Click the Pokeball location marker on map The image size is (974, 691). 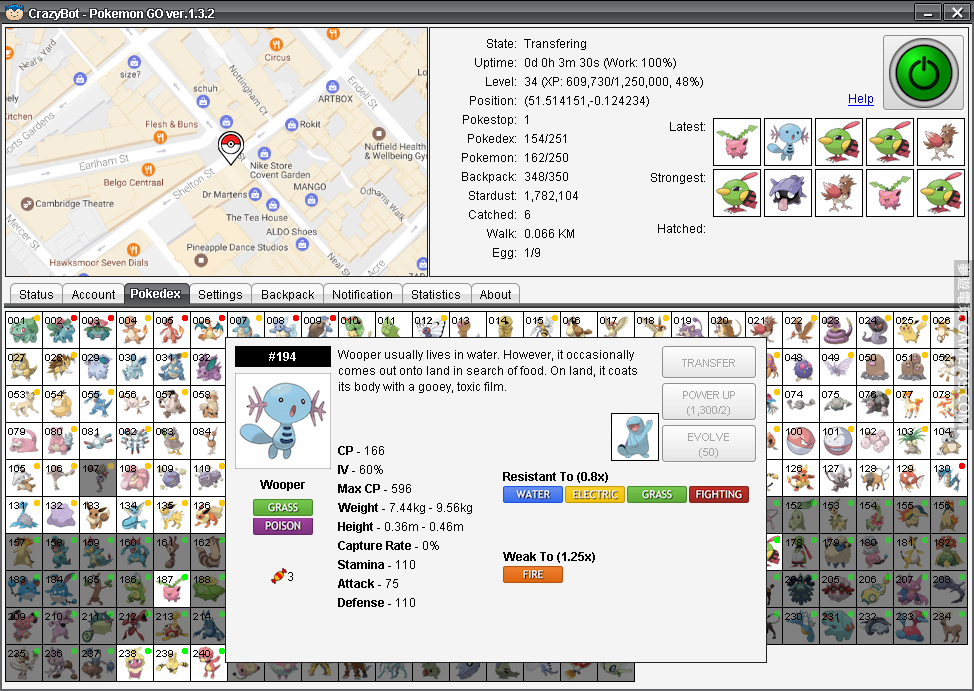[230, 147]
